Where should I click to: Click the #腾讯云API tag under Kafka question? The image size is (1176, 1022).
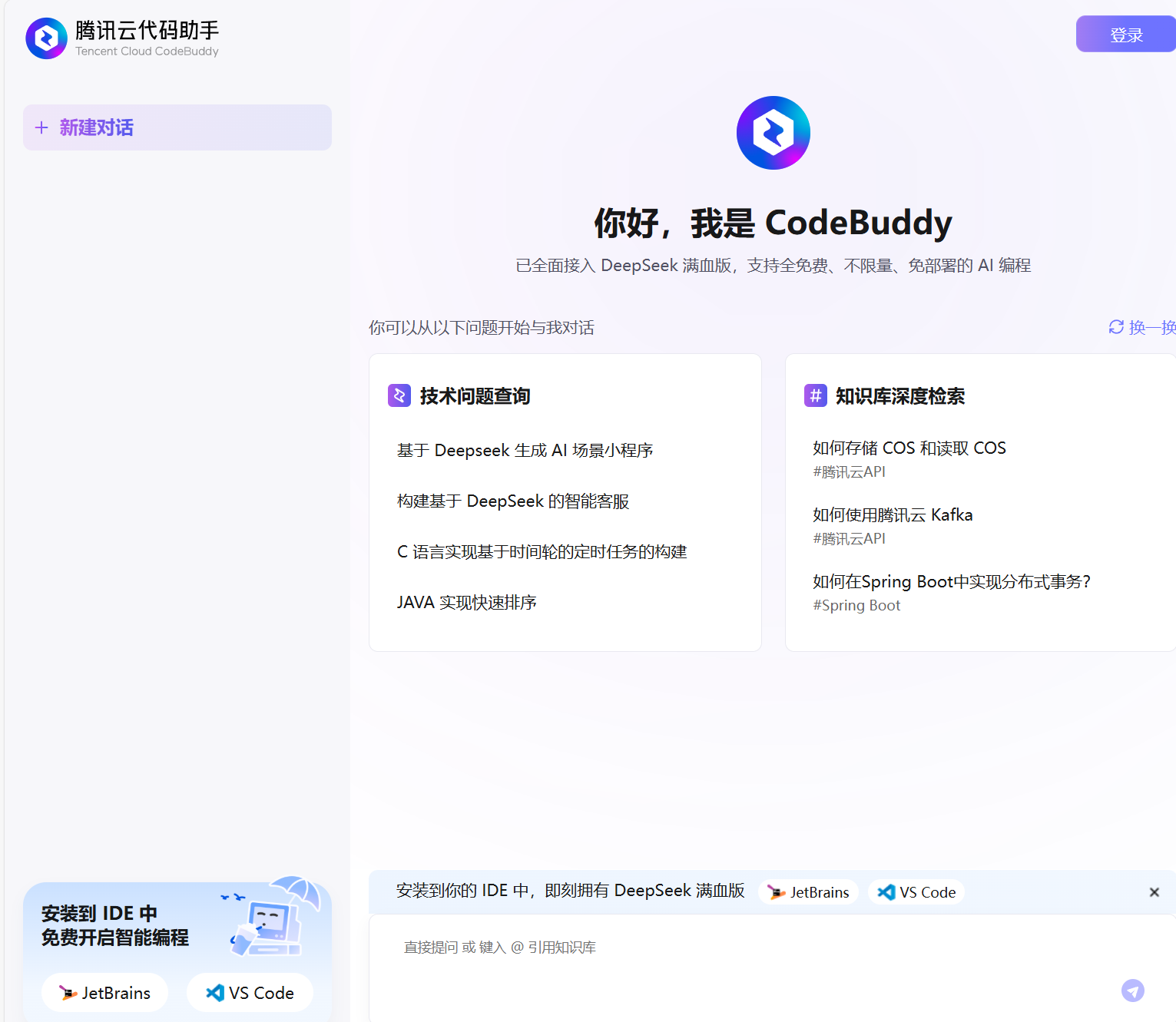click(x=849, y=538)
